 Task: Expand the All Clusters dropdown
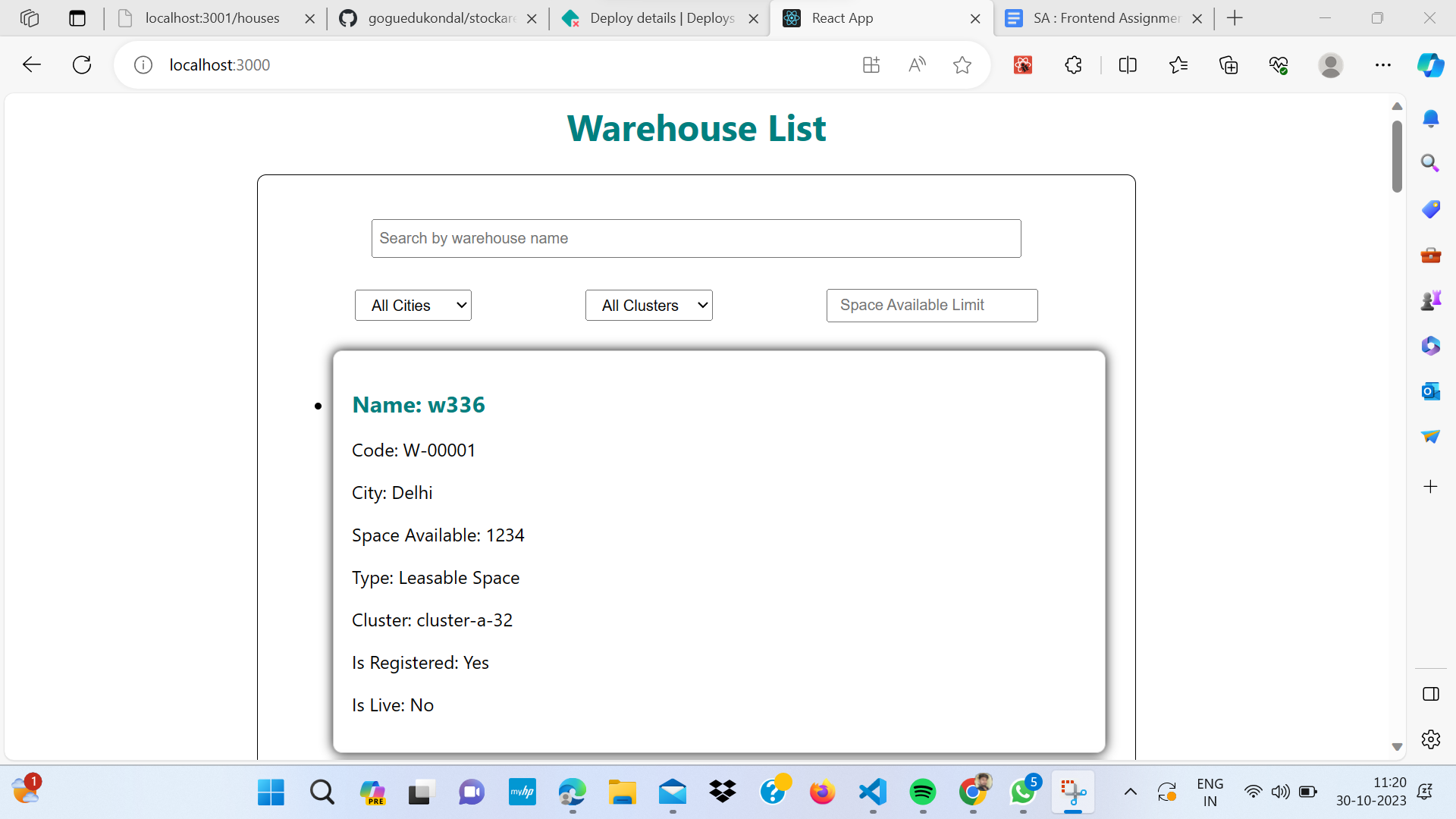pos(649,306)
